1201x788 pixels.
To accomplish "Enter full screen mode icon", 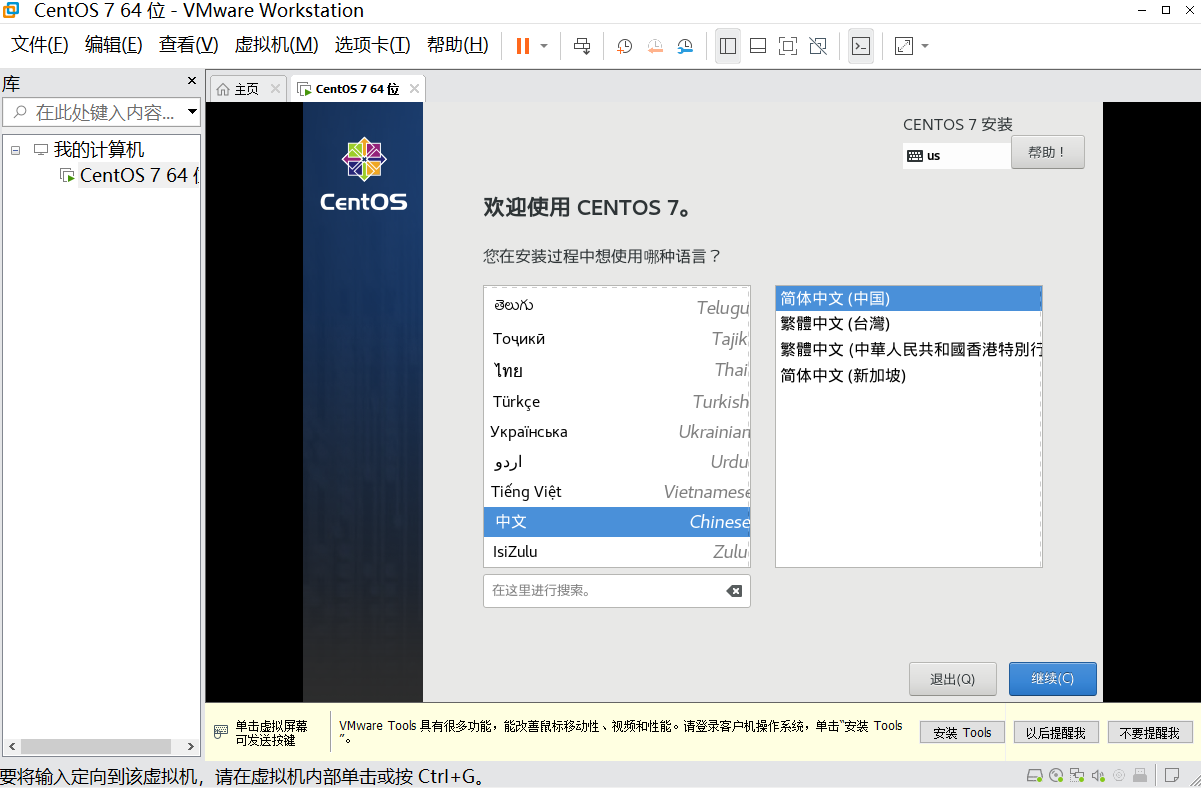I will [x=788, y=46].
